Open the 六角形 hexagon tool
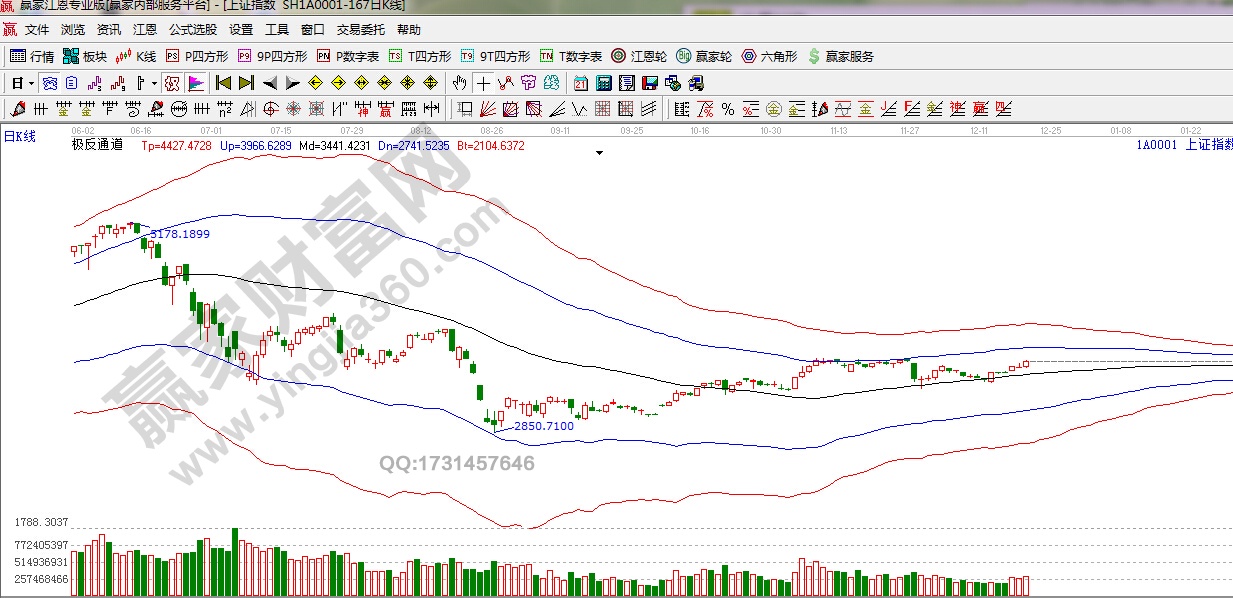 tap(769, 56)
